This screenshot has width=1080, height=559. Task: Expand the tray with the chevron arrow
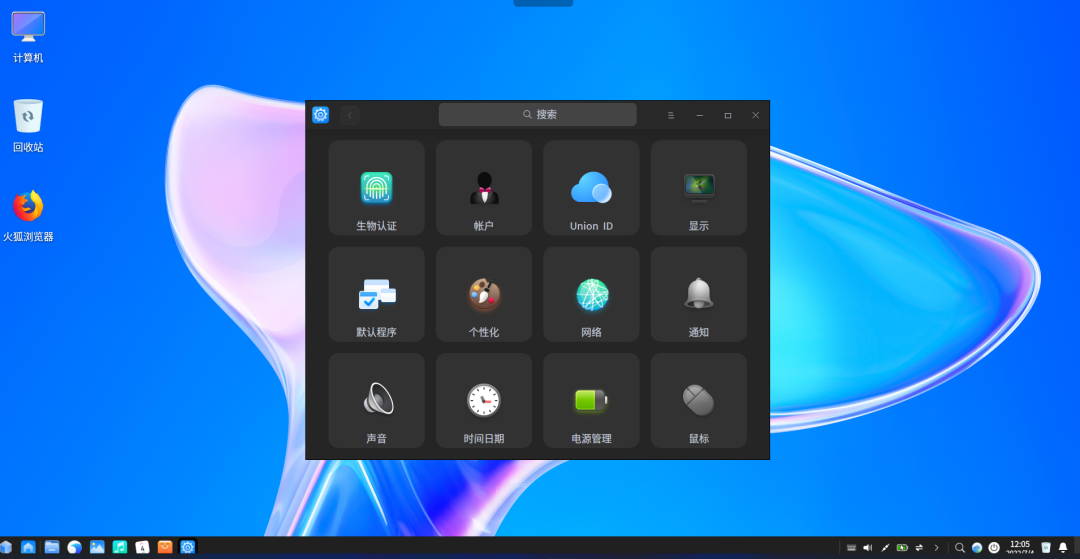coord(936,547)
